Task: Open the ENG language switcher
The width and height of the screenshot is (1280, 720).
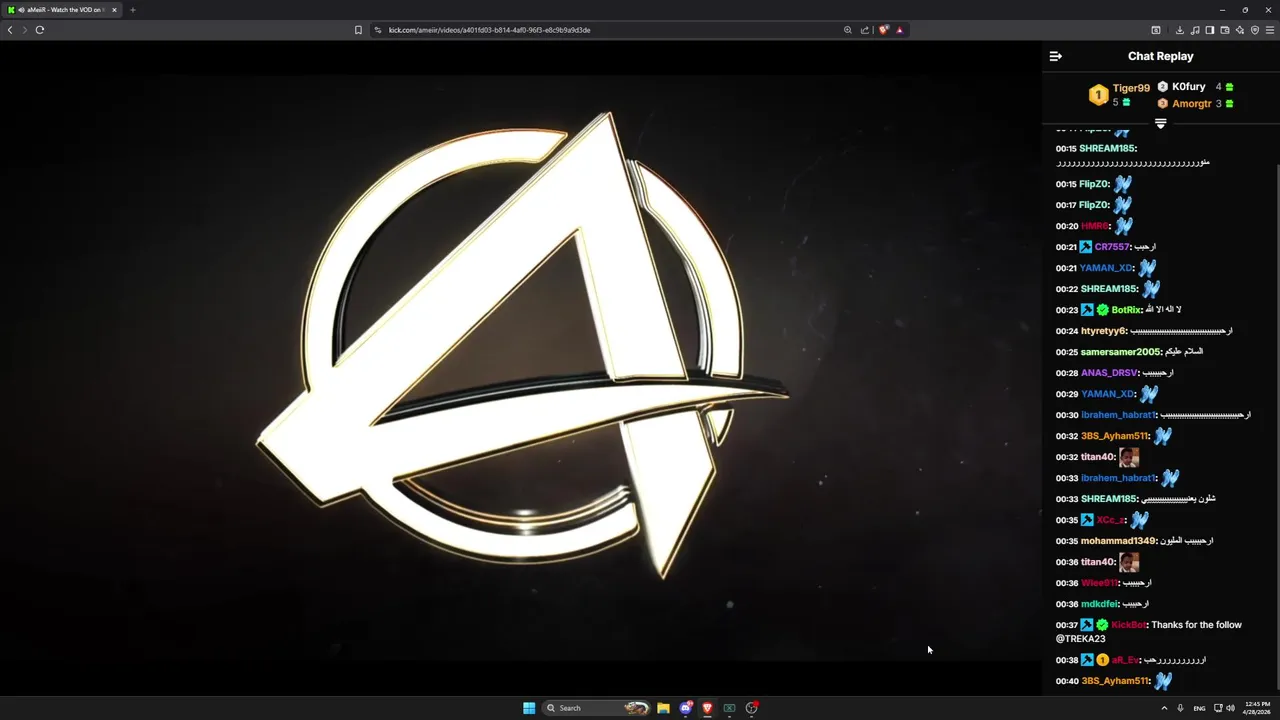Action: pos(1199,708)
